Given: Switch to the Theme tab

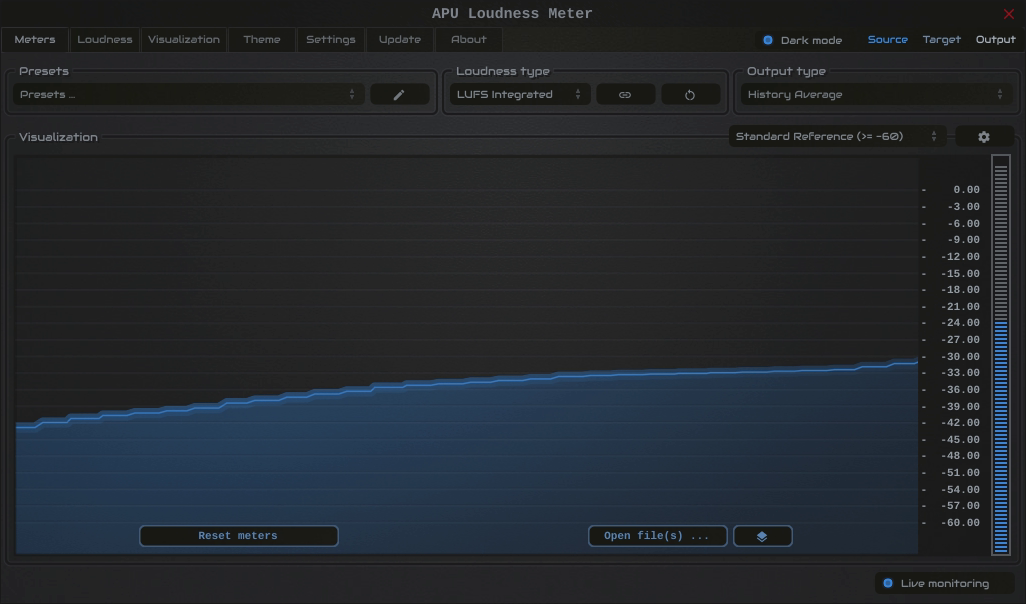Looking at the screenshot, I should pos(262,39).
